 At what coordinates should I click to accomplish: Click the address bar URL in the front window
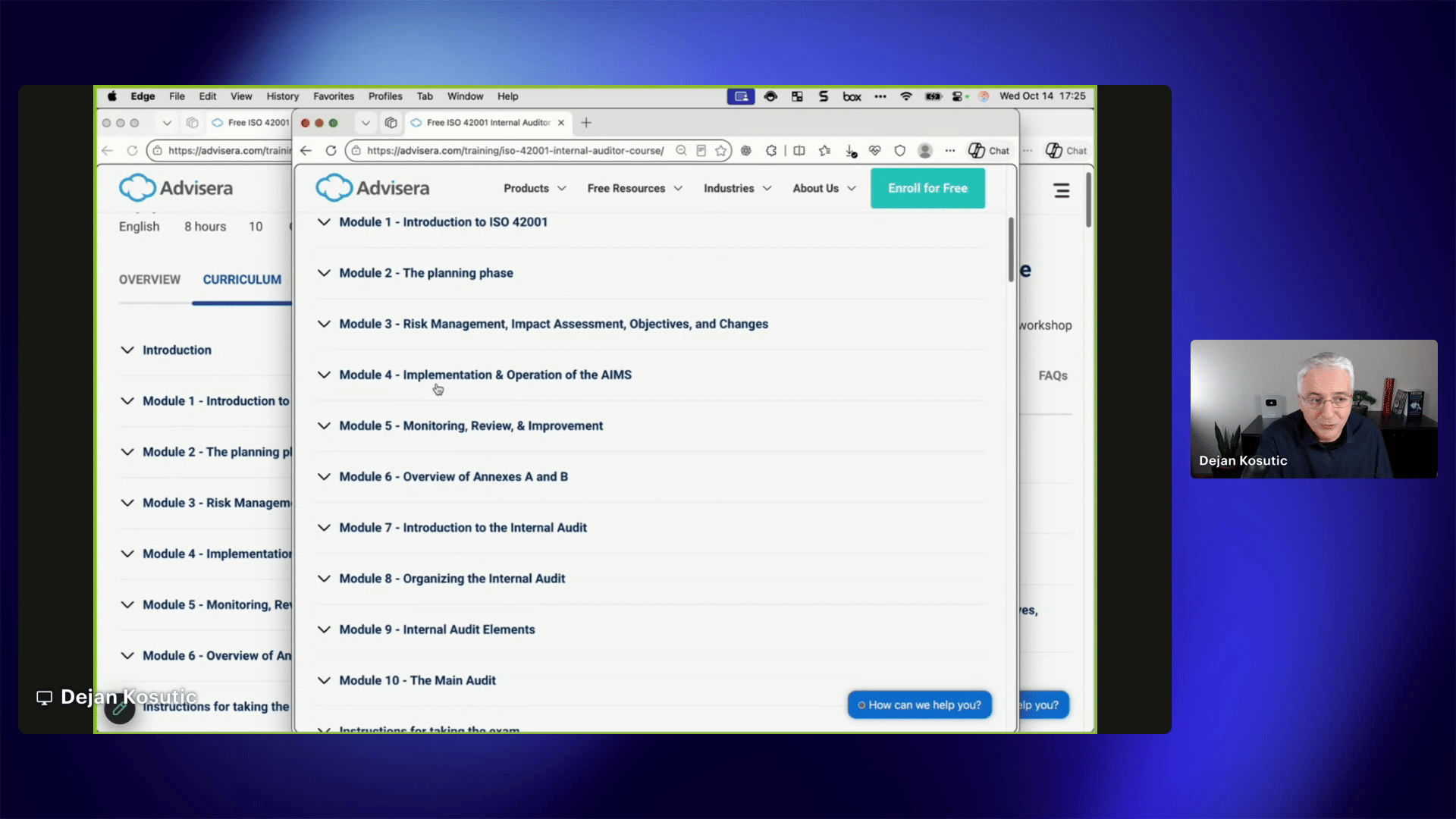[x=515, y=151]
